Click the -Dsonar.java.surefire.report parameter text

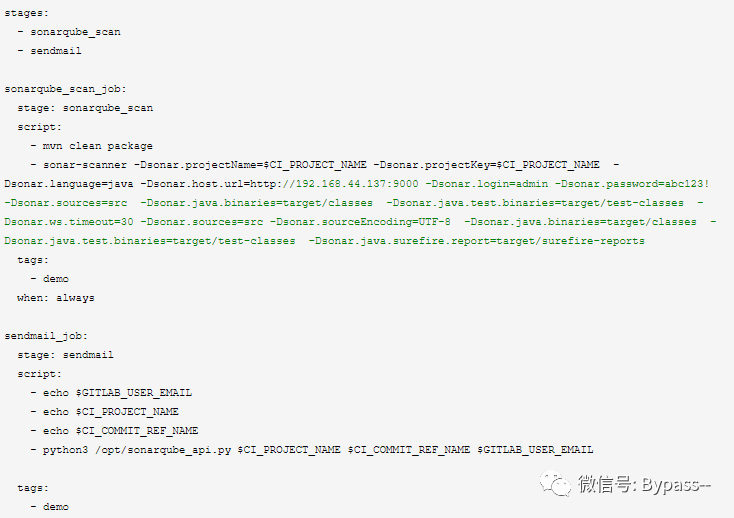click(477, 241)
